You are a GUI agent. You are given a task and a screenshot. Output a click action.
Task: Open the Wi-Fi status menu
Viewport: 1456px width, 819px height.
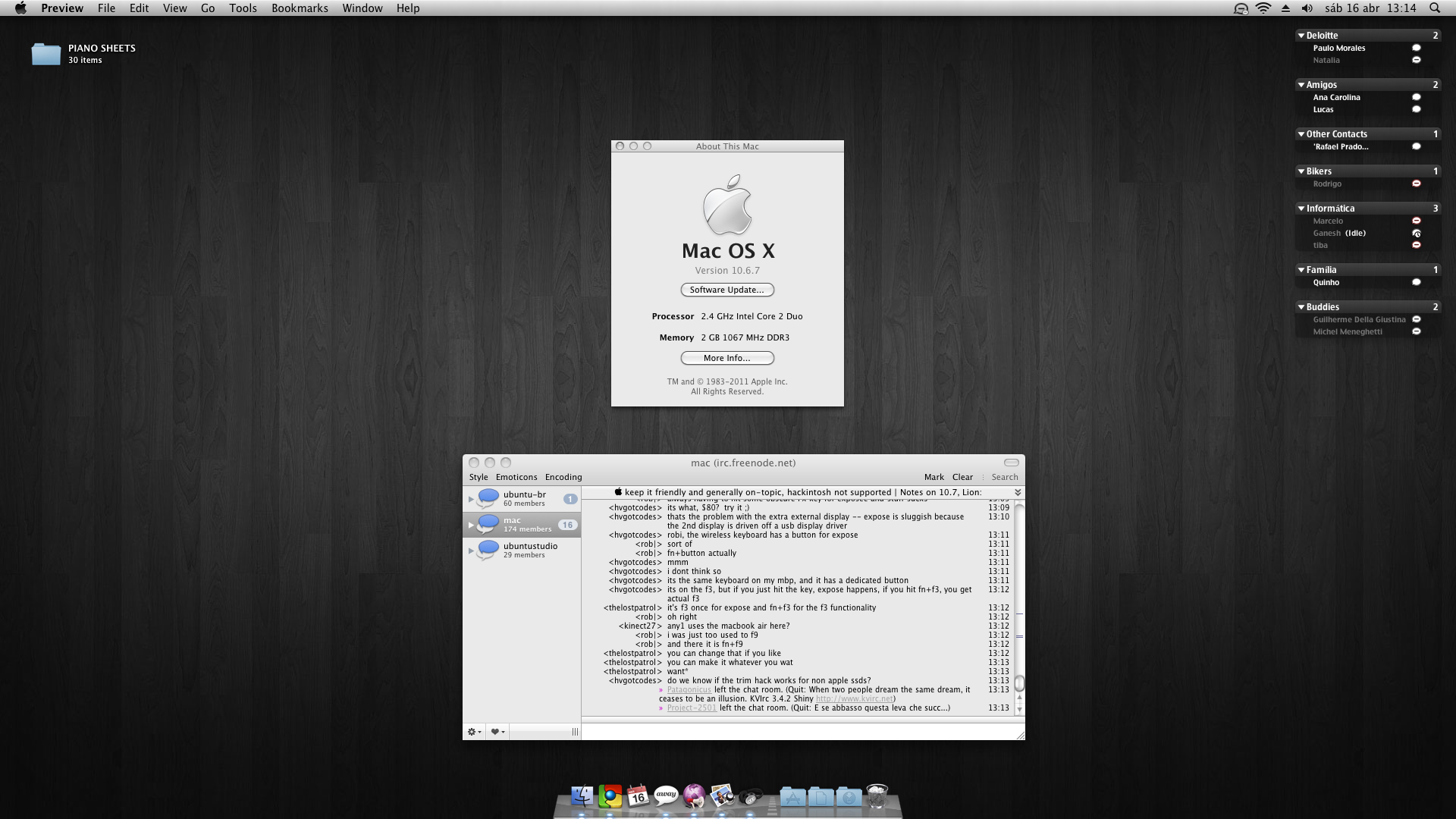[1263, 8]
